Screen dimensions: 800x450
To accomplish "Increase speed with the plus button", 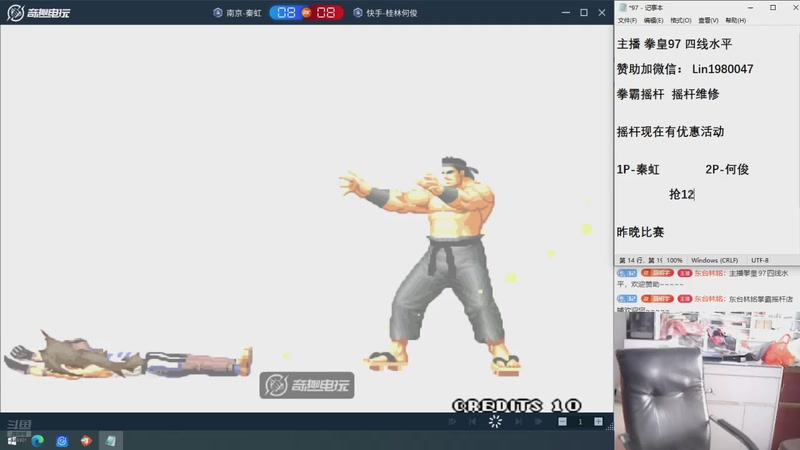I will click(x=598, y=421).
